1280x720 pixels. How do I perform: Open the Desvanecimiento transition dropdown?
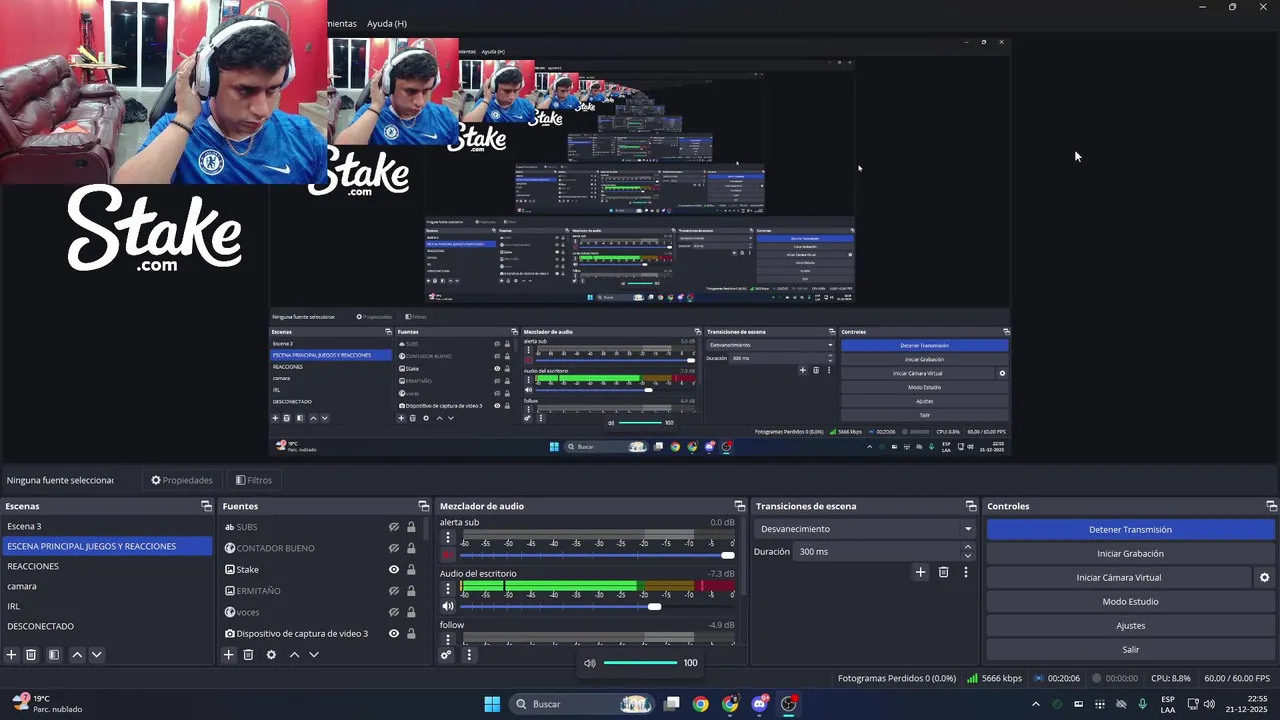pos(866,529)
